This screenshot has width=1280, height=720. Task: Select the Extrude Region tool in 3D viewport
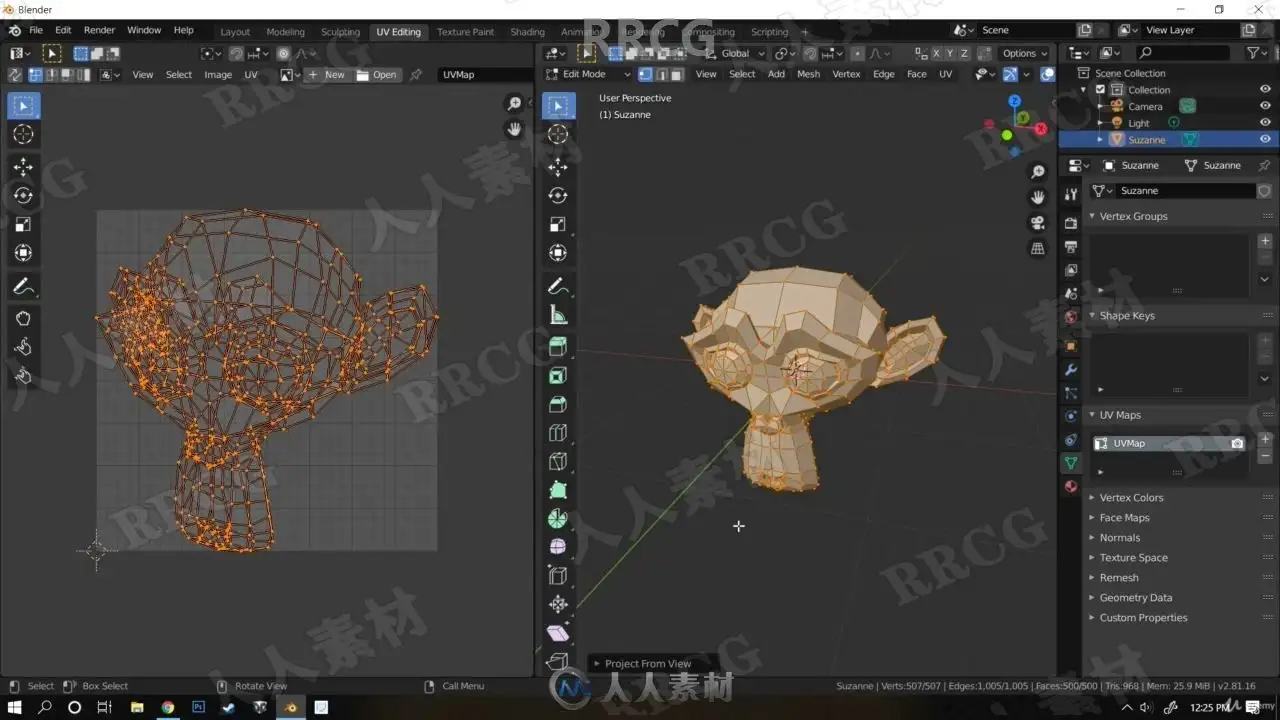pyautogui.click(x=558, y=346)
